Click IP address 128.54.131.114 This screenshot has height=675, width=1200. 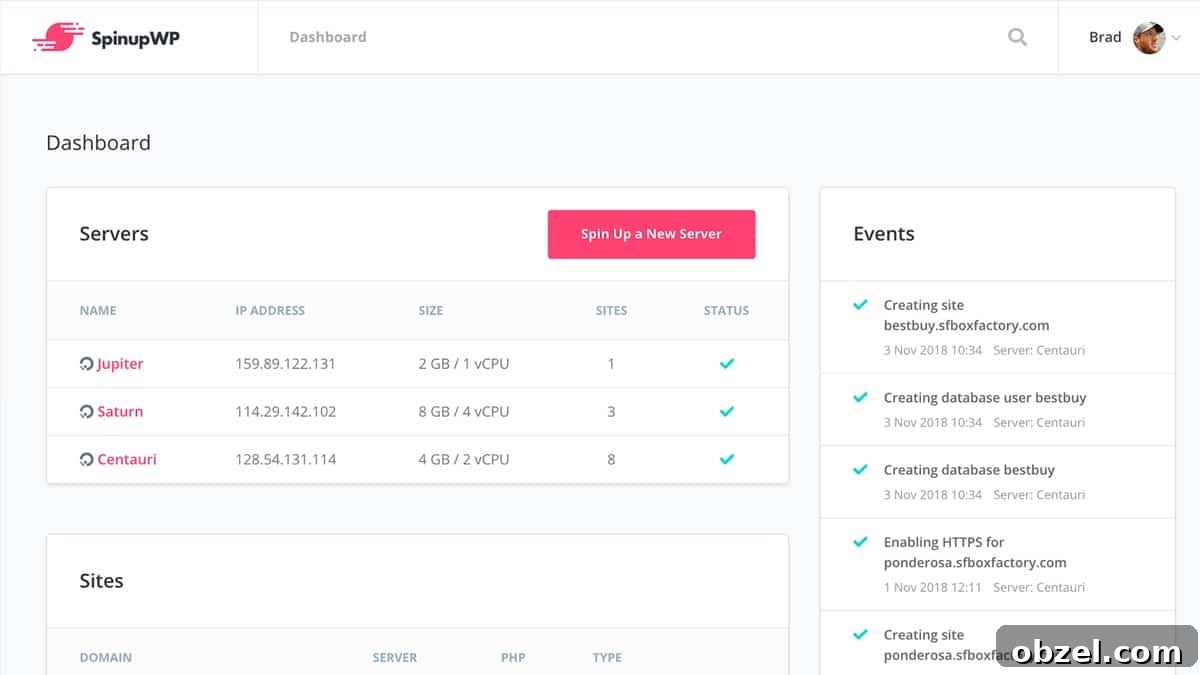(286, 460)
